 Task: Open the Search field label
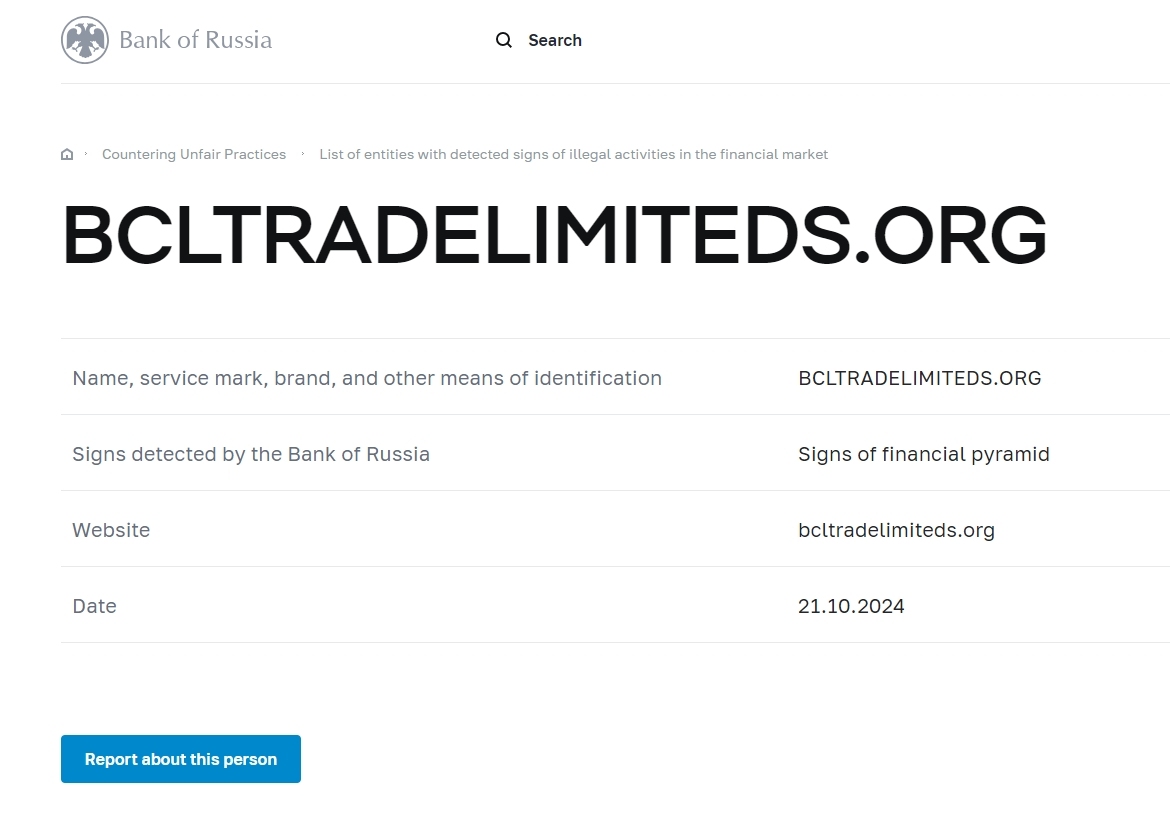point(554,40)
